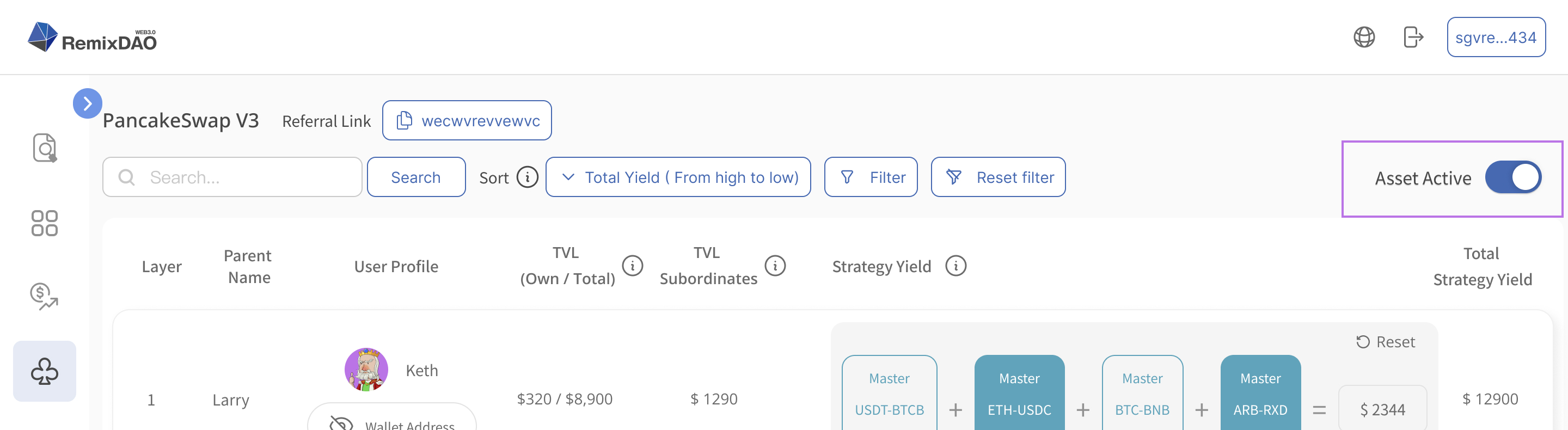This screenshot has width=1568, height=430.
Task: Click the Total Strategy Yield header
Action: (x=1482, y=266)
